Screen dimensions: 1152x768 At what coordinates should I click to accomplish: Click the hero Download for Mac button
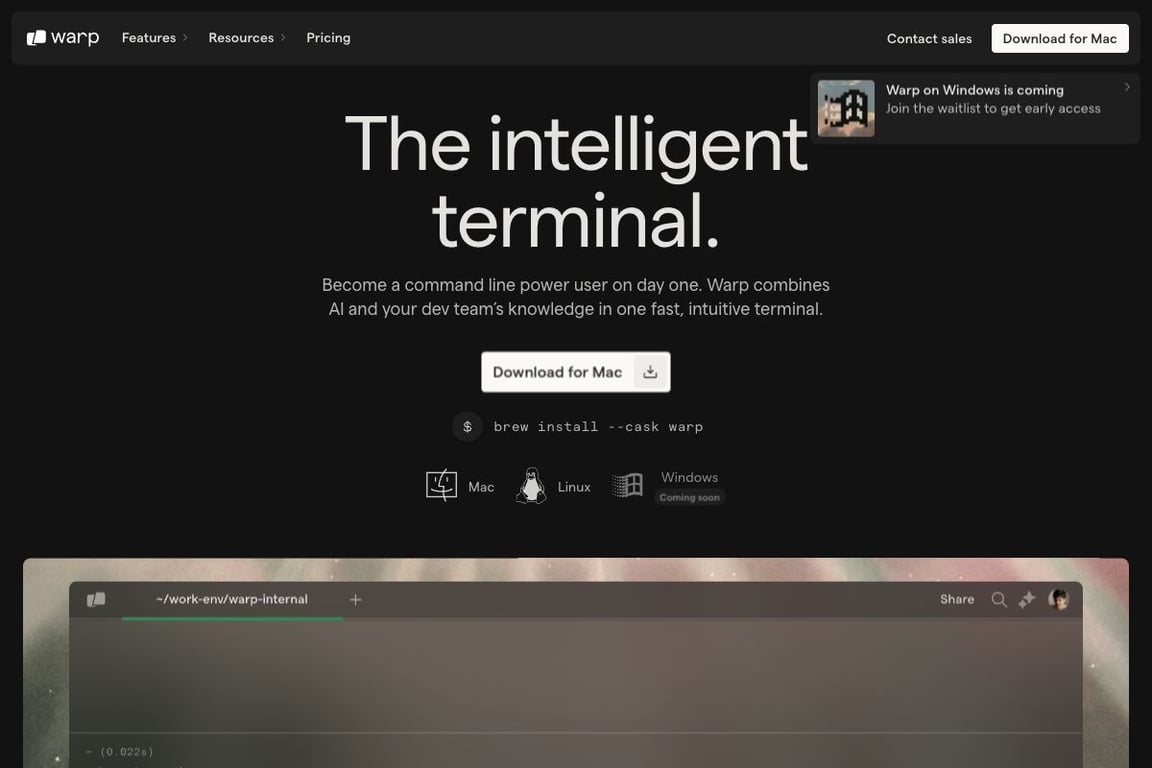[x=575, y=372]
